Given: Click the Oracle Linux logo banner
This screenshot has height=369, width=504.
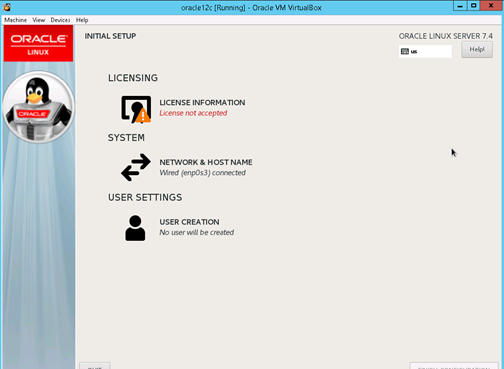Looking at the screenshot, I should tap(38, 44).
